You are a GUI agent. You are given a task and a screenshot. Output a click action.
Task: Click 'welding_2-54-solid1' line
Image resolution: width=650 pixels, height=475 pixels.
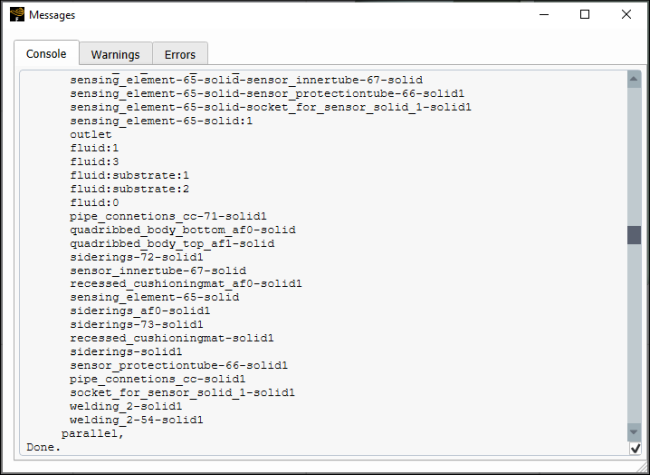point(136,419)
